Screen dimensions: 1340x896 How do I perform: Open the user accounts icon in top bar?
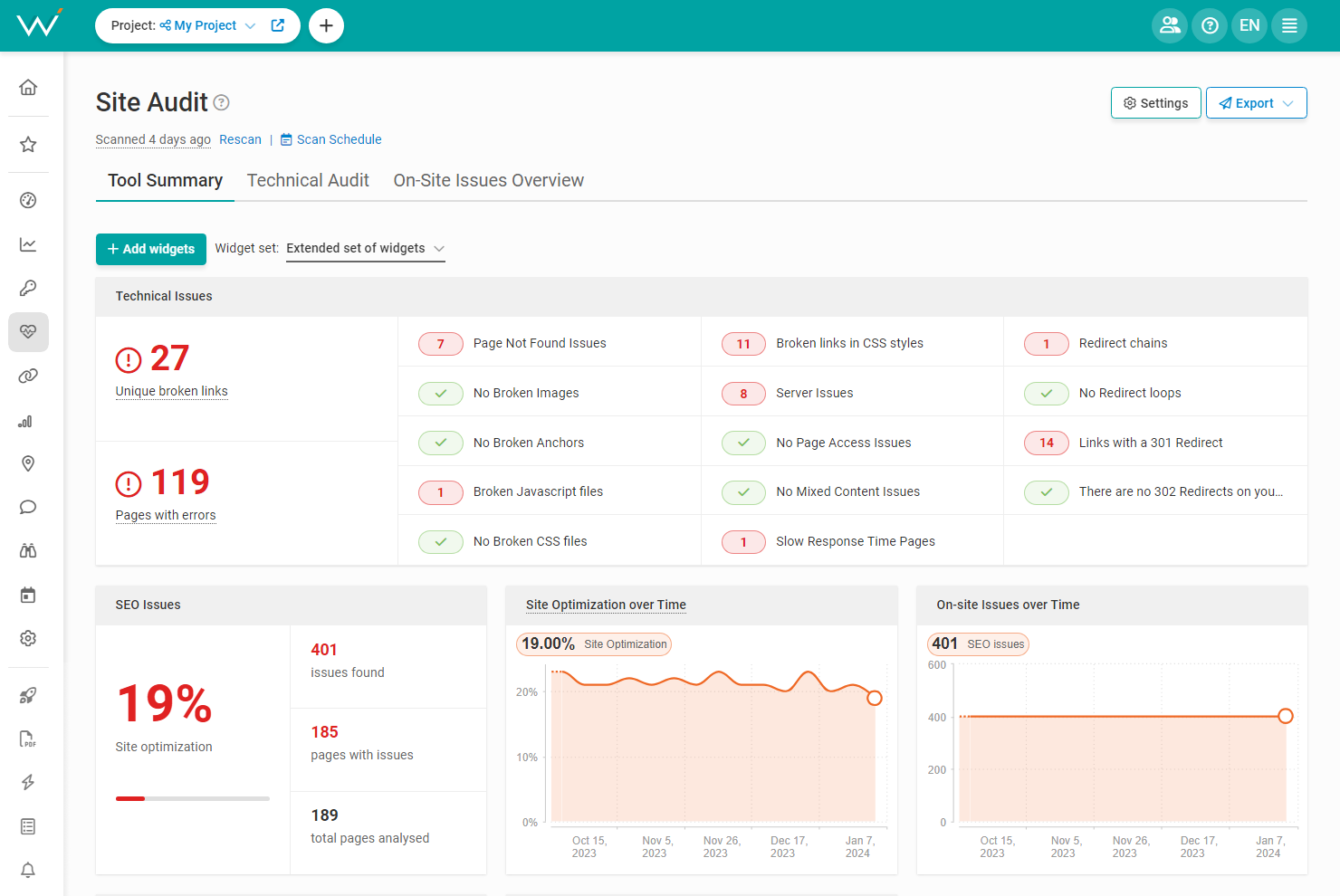1169,25
